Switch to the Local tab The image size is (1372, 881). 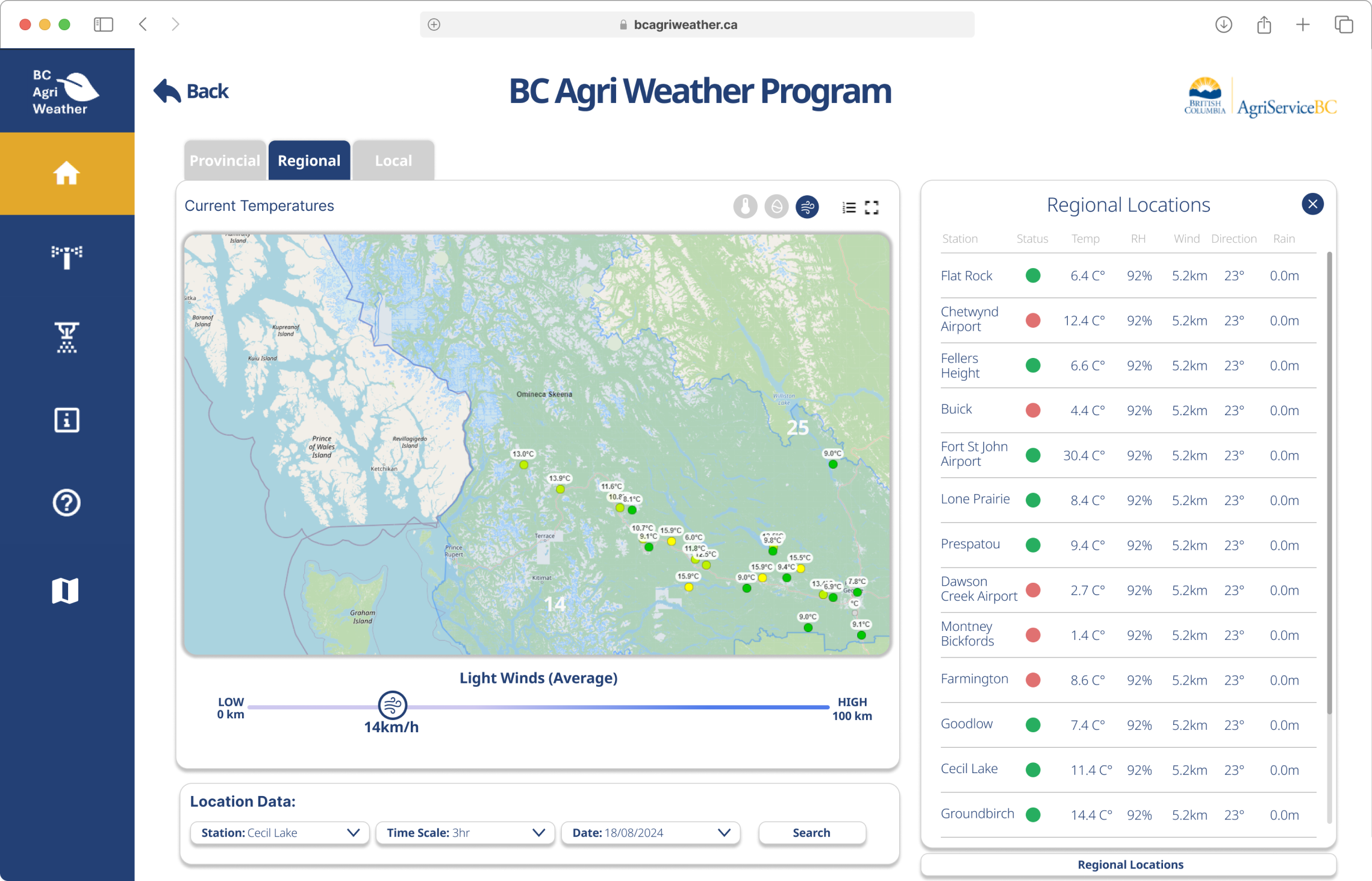[393, 160]
